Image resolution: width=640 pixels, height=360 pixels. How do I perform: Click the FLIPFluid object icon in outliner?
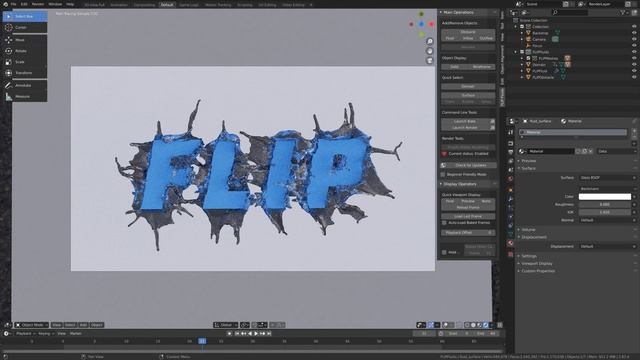[528, 71]
